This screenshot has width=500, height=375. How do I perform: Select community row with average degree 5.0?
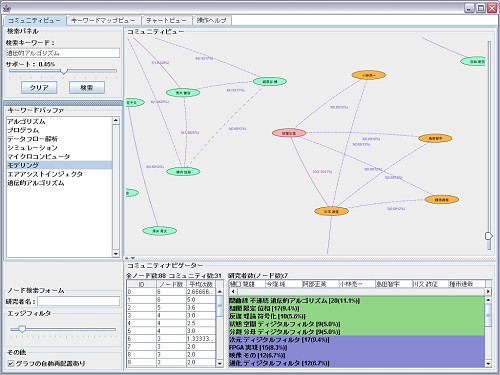[x=171, y=300]
